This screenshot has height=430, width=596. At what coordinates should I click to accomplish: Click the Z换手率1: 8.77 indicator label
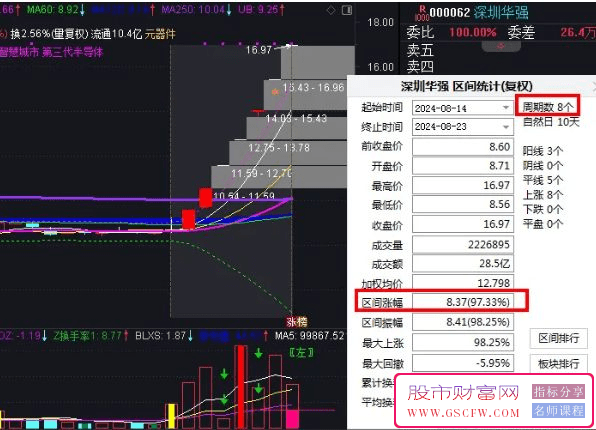coord(90,336)
